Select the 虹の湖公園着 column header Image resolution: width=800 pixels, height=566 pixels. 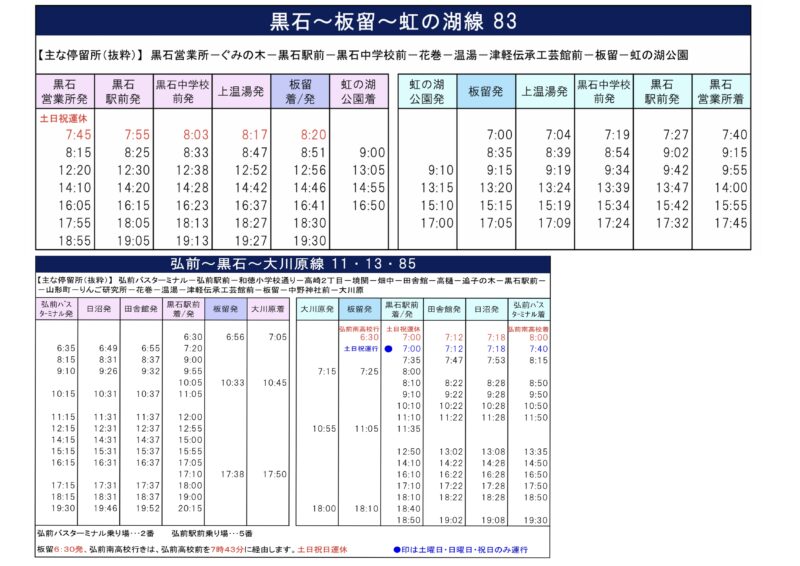tap(359, 92)
